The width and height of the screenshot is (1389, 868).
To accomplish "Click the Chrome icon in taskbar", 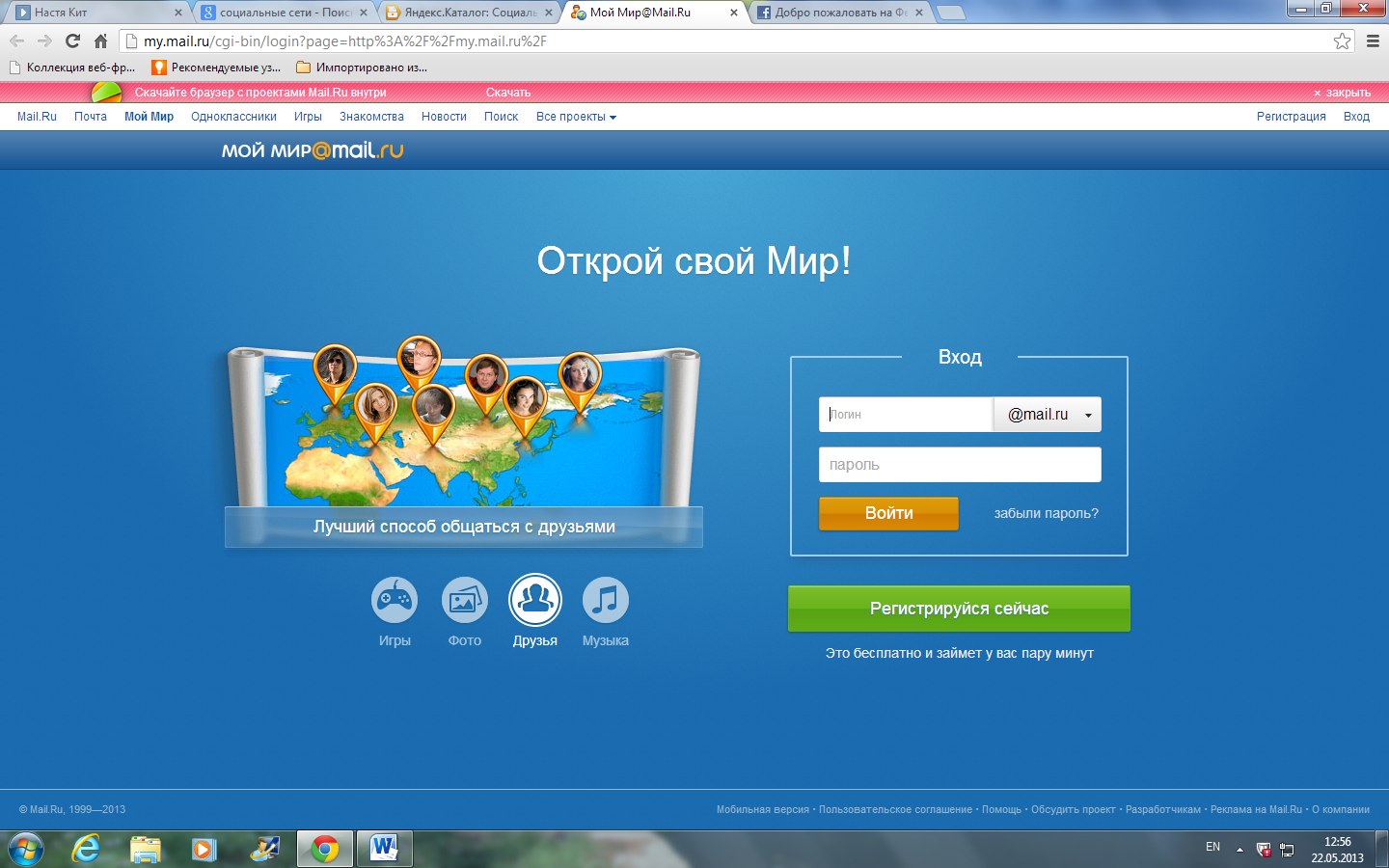I will point(324,849).
